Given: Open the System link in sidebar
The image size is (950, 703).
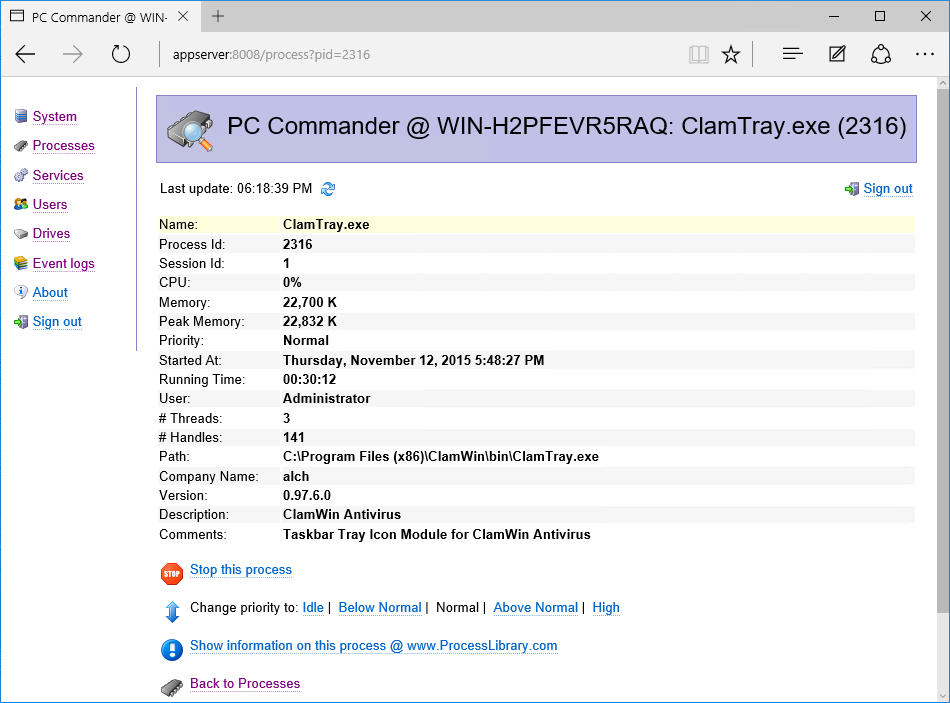Looking at the screenshot, I should coord(55,116).
